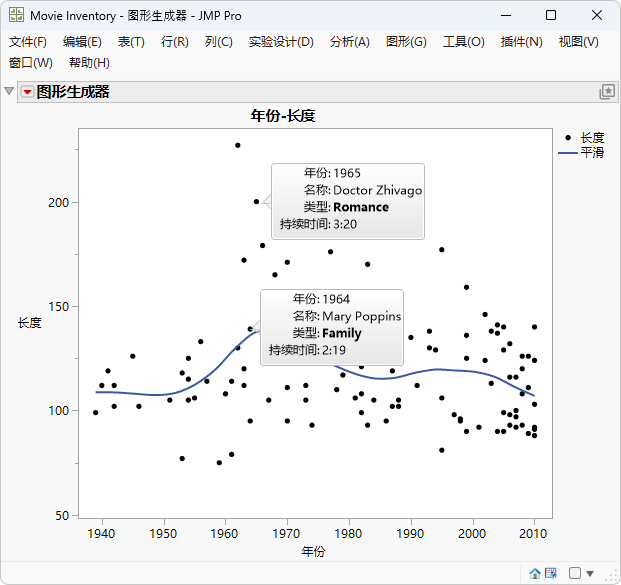621x585 pixels.
Task: Click the home window icon in status bar
Action: click(x=535, y=573)
